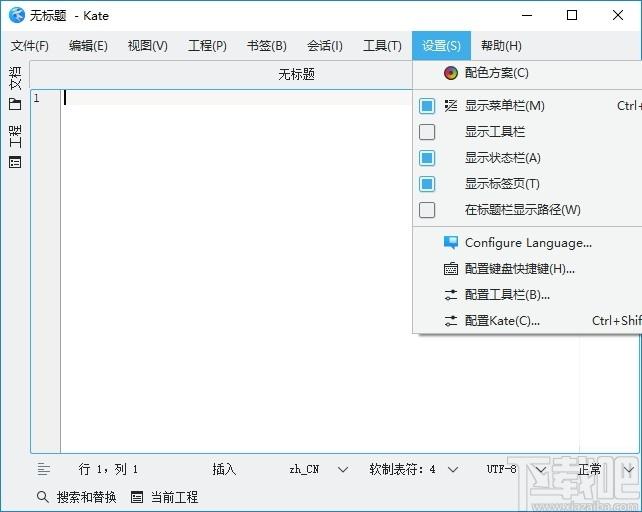Close the open 设置(S) menu
This screenshot has width=642, height=512.
[441, 45]
